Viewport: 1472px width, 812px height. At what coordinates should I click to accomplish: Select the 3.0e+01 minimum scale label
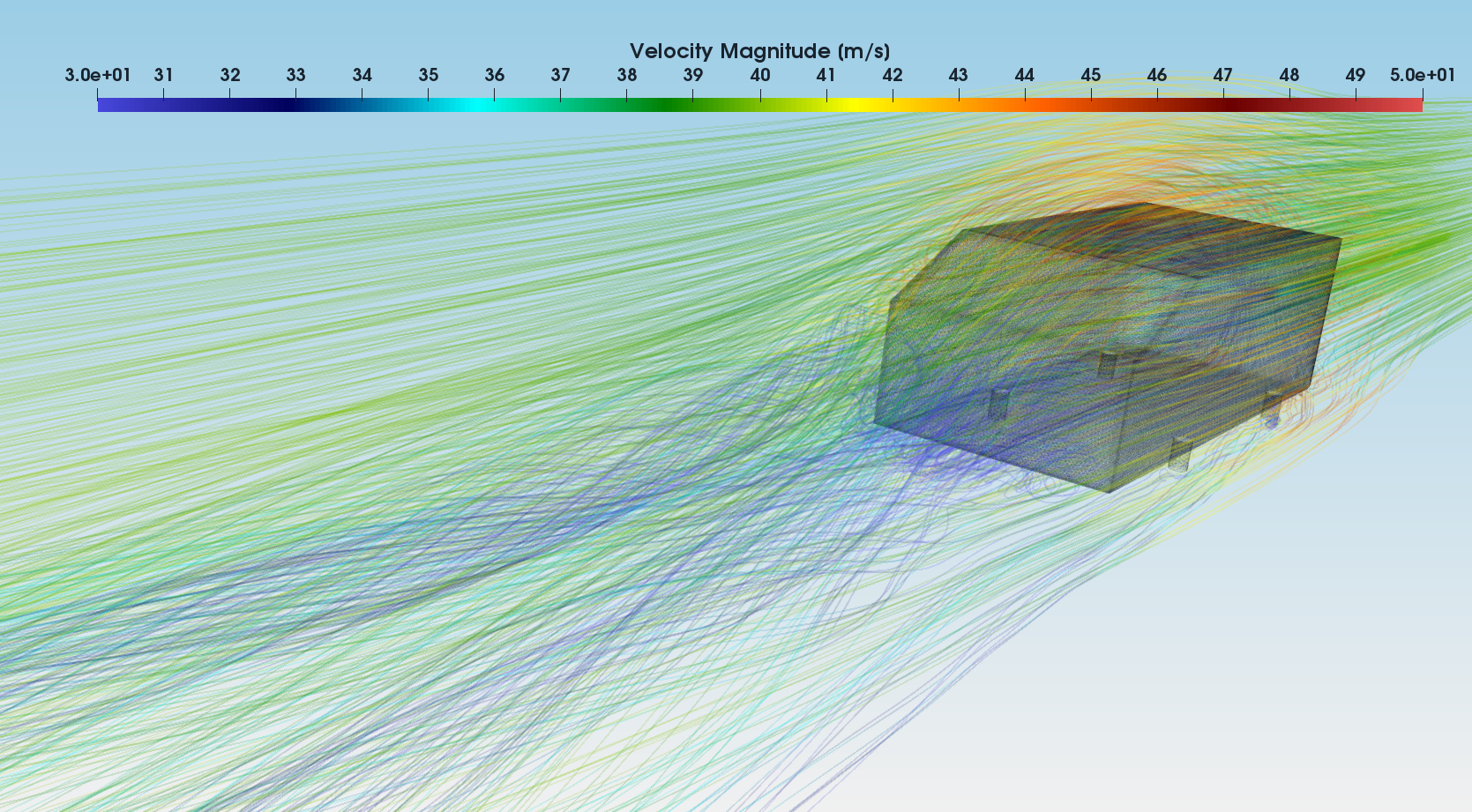(97, 76)
